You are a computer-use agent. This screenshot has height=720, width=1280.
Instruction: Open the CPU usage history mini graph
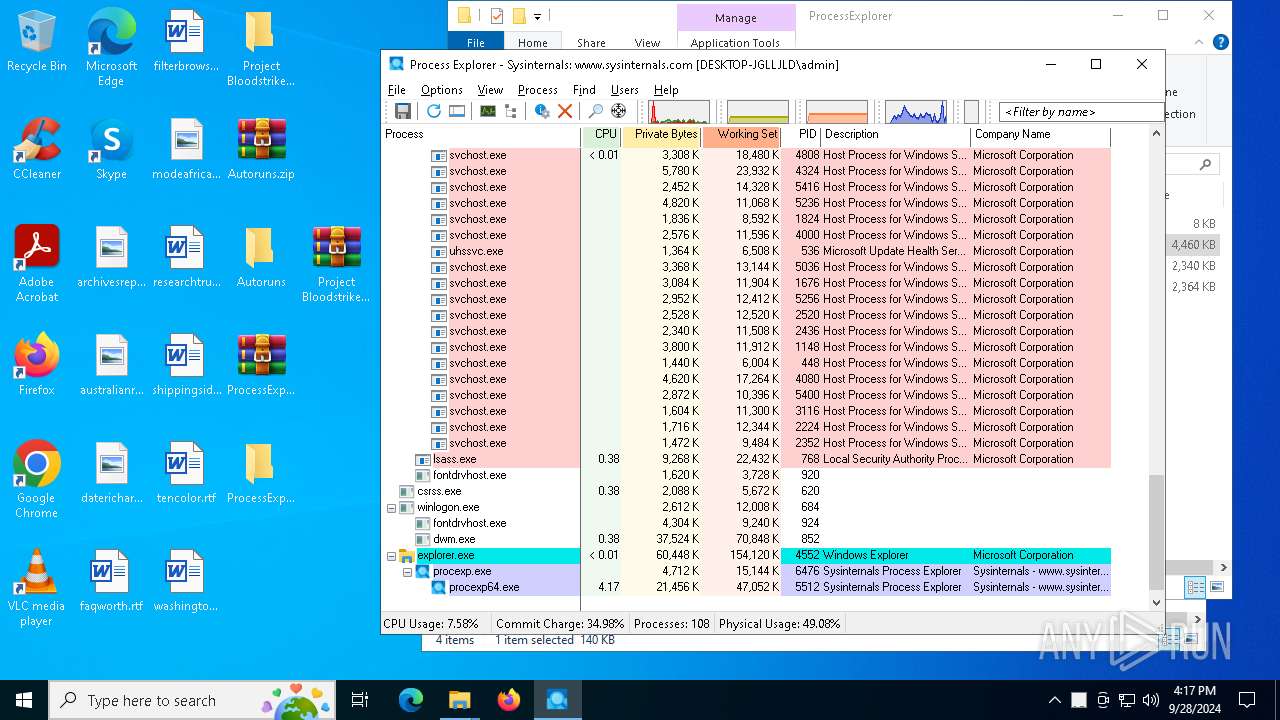click(679, 111)
